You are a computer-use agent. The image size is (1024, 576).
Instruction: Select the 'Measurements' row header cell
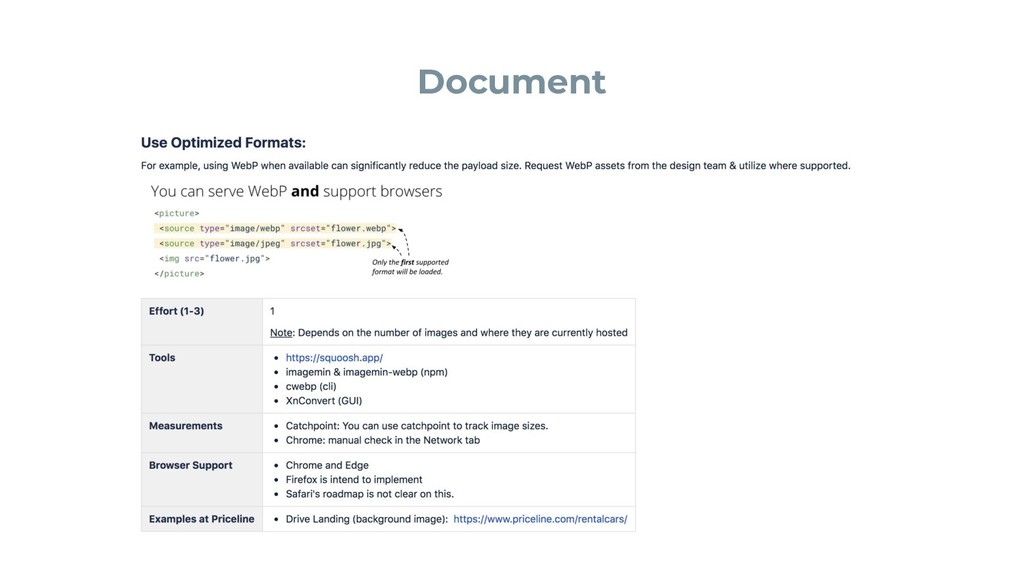point(202,433)
